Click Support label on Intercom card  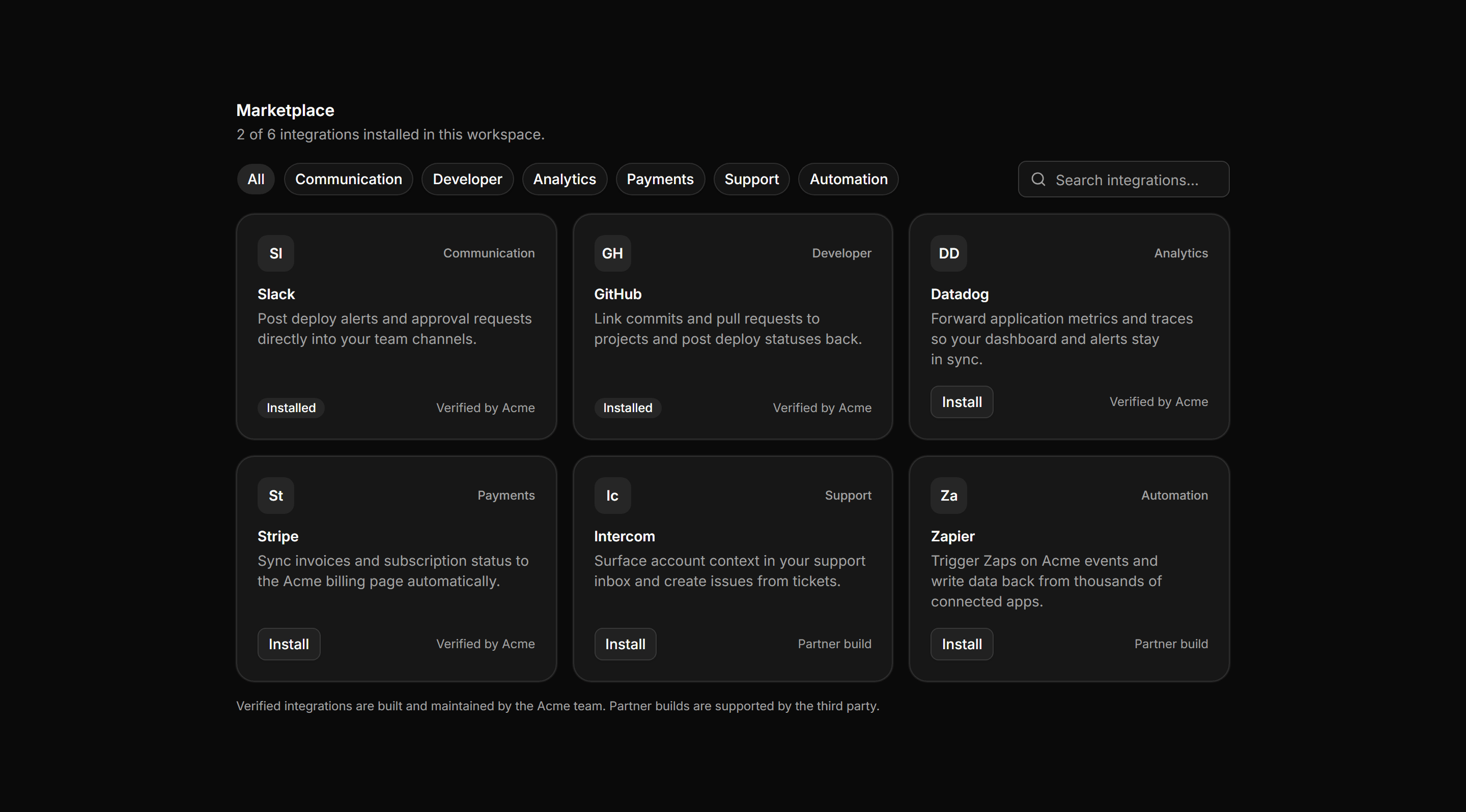[848, 495]
